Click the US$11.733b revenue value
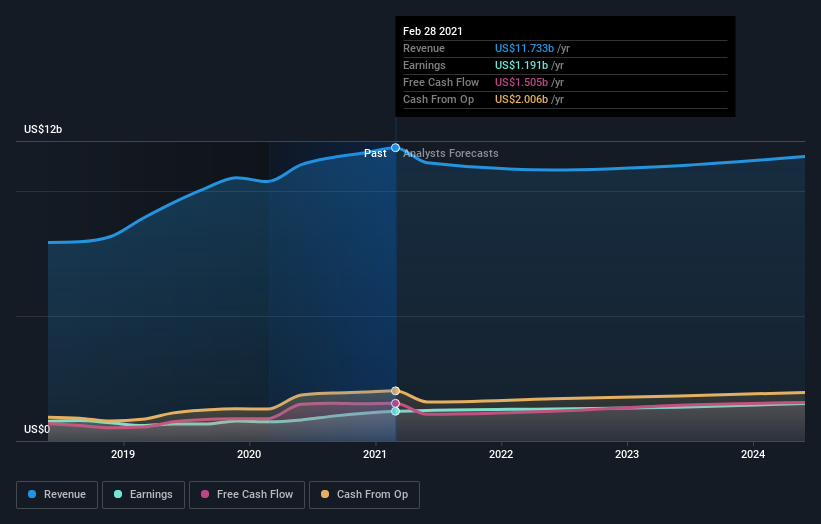The height and width of the screenshot is (524, 821). click(x=524, y=48)
